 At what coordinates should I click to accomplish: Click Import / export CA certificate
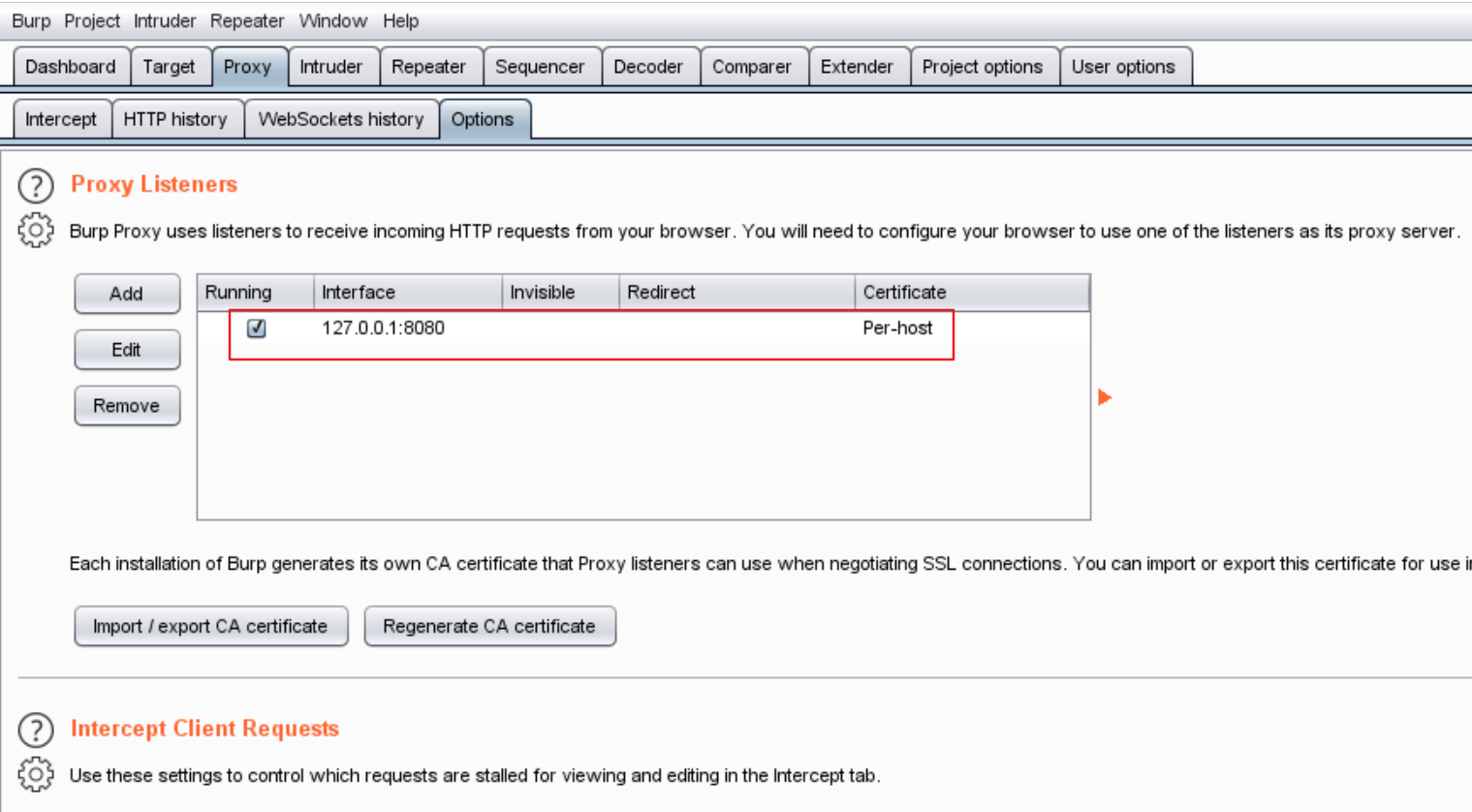pos(211,626)
